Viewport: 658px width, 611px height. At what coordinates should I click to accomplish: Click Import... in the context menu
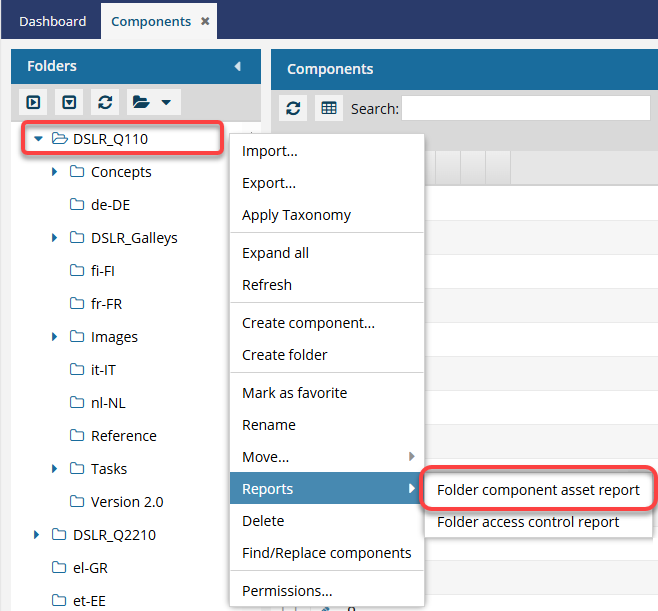(270, 151)
